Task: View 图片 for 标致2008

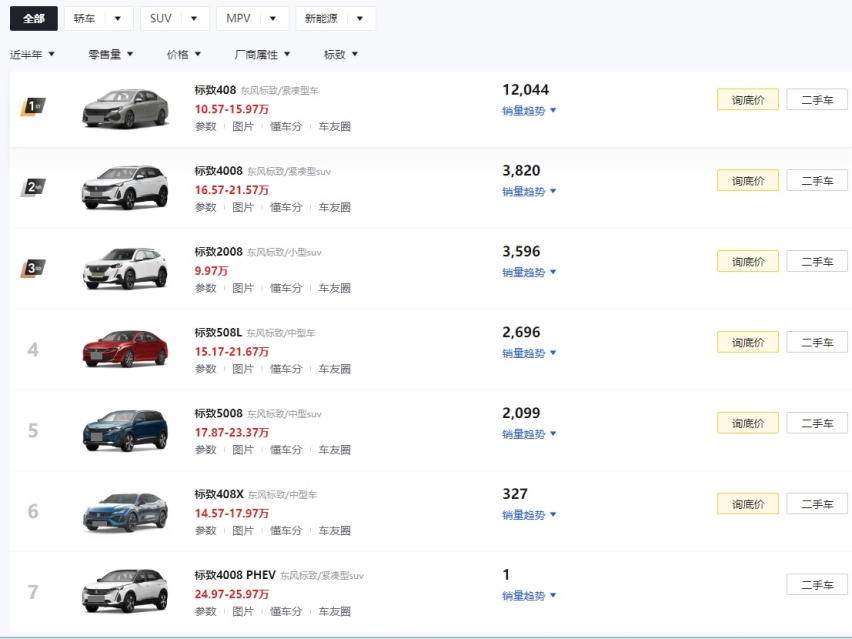Action: coord(243,288)
